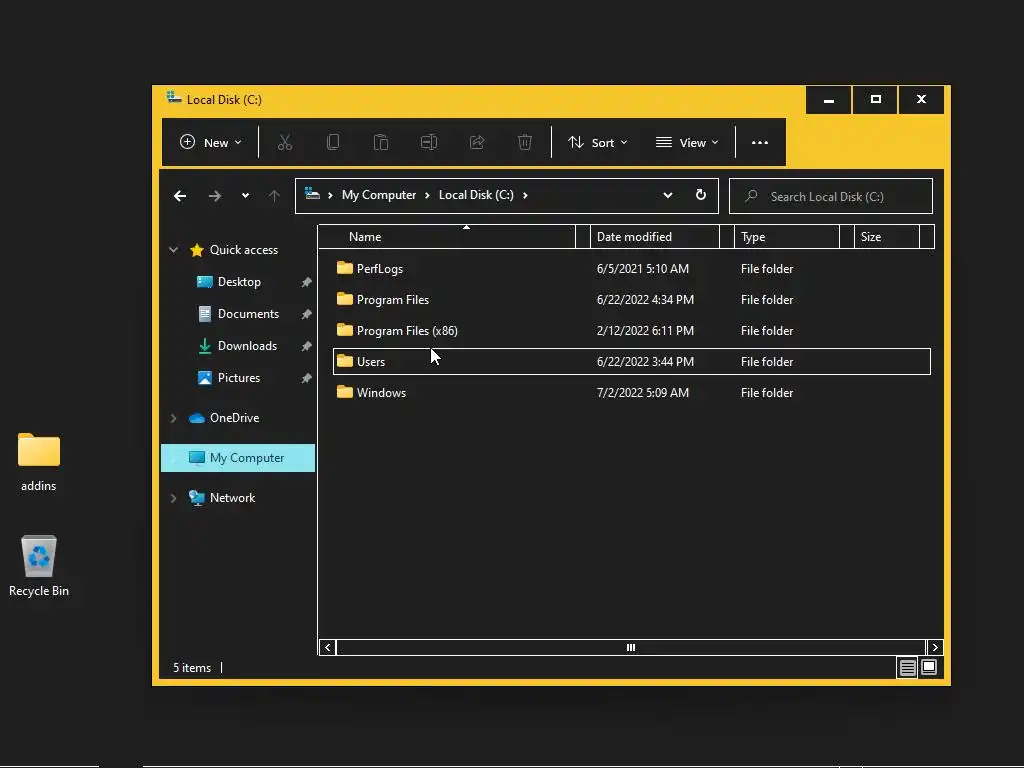Image resolution: width=1024 pixels, height=768 pixels.
Task: Click pin icon next to Documents
Action: 306,314
